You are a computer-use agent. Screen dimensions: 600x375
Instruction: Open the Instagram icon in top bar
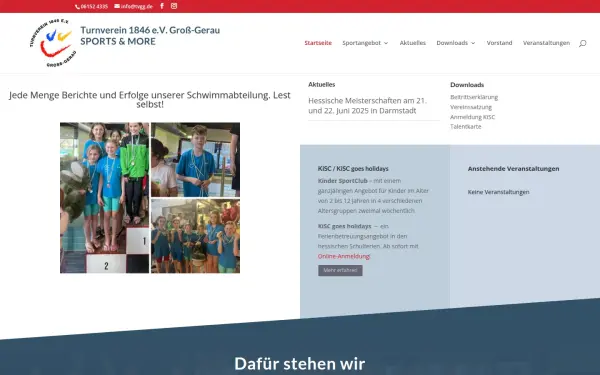pyautogui.click(x=174, y=6)
